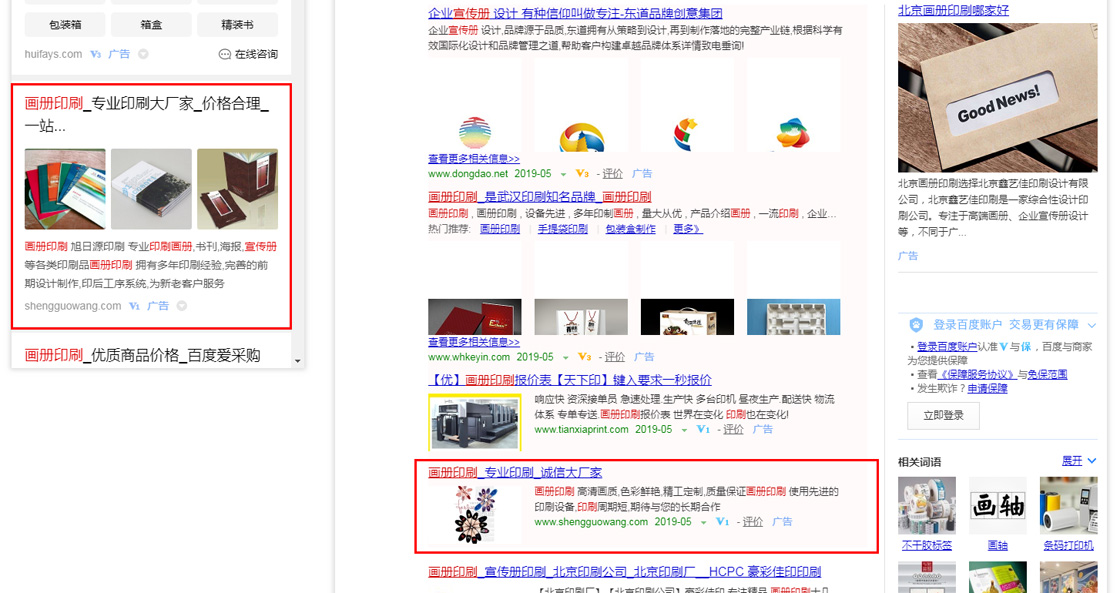Click 评价 on the www.dongdao.net row
The width and height of the screenshot is (1120, 593).
coord(612,174)
